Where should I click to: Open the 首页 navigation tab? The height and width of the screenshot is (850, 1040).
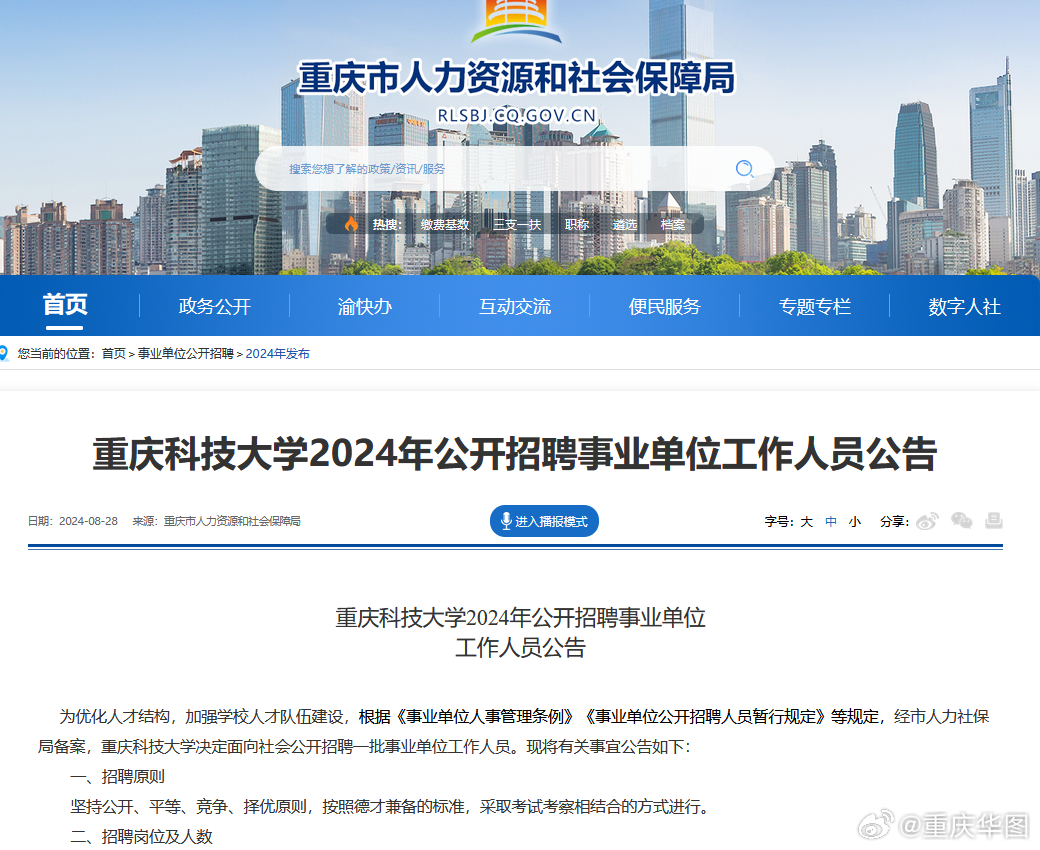(65, 305)
